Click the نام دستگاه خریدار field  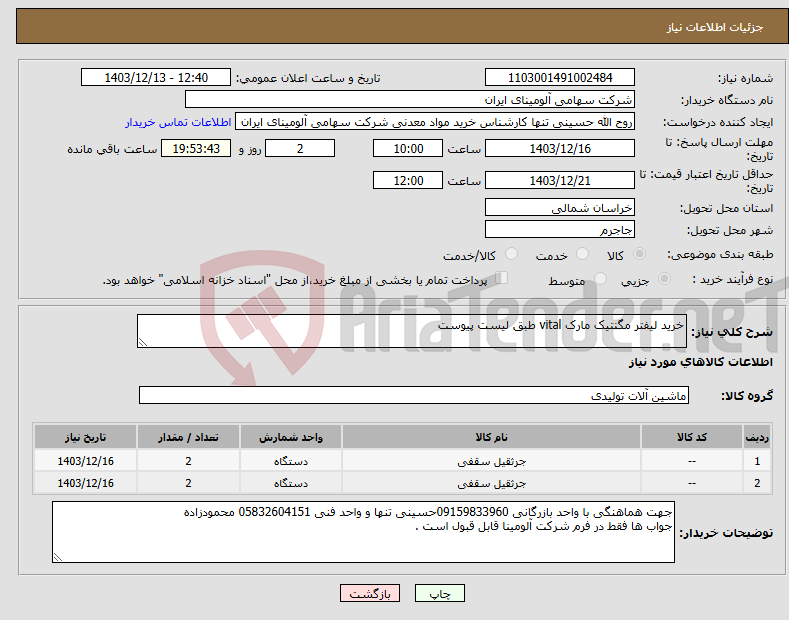pyautogui.click(x=410, y=100)
